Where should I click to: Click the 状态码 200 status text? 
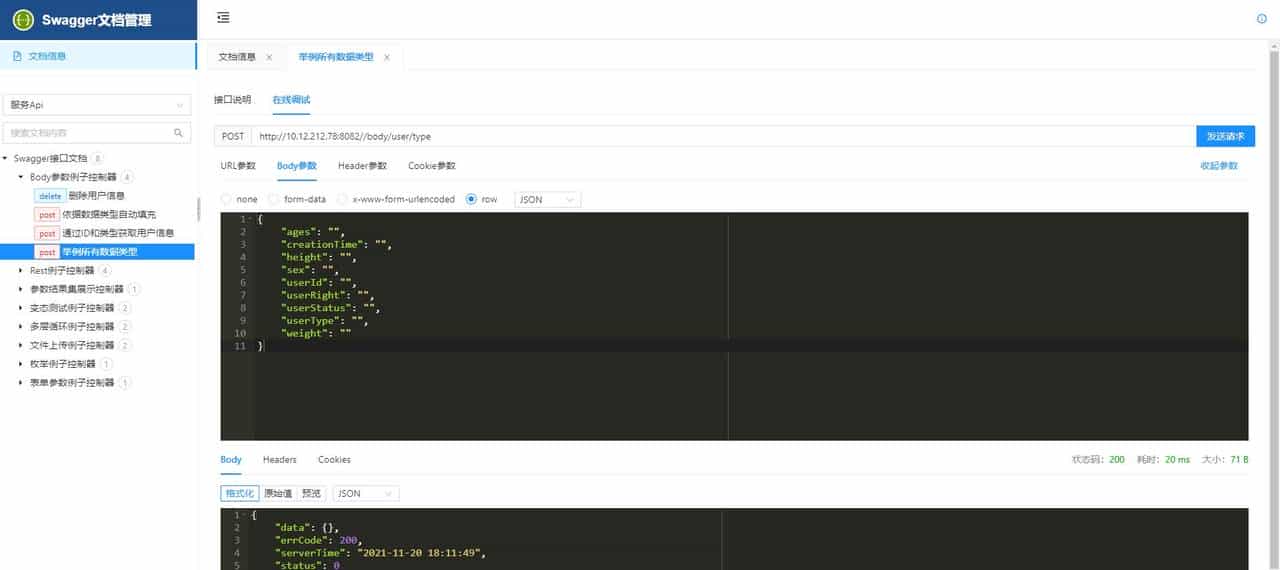point(1098,460)
